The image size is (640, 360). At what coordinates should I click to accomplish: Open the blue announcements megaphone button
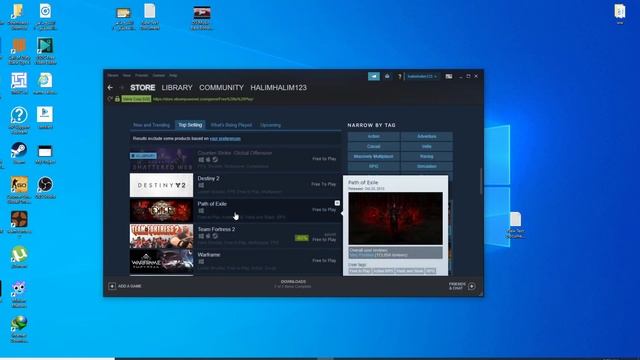click(x=373, y=76)
